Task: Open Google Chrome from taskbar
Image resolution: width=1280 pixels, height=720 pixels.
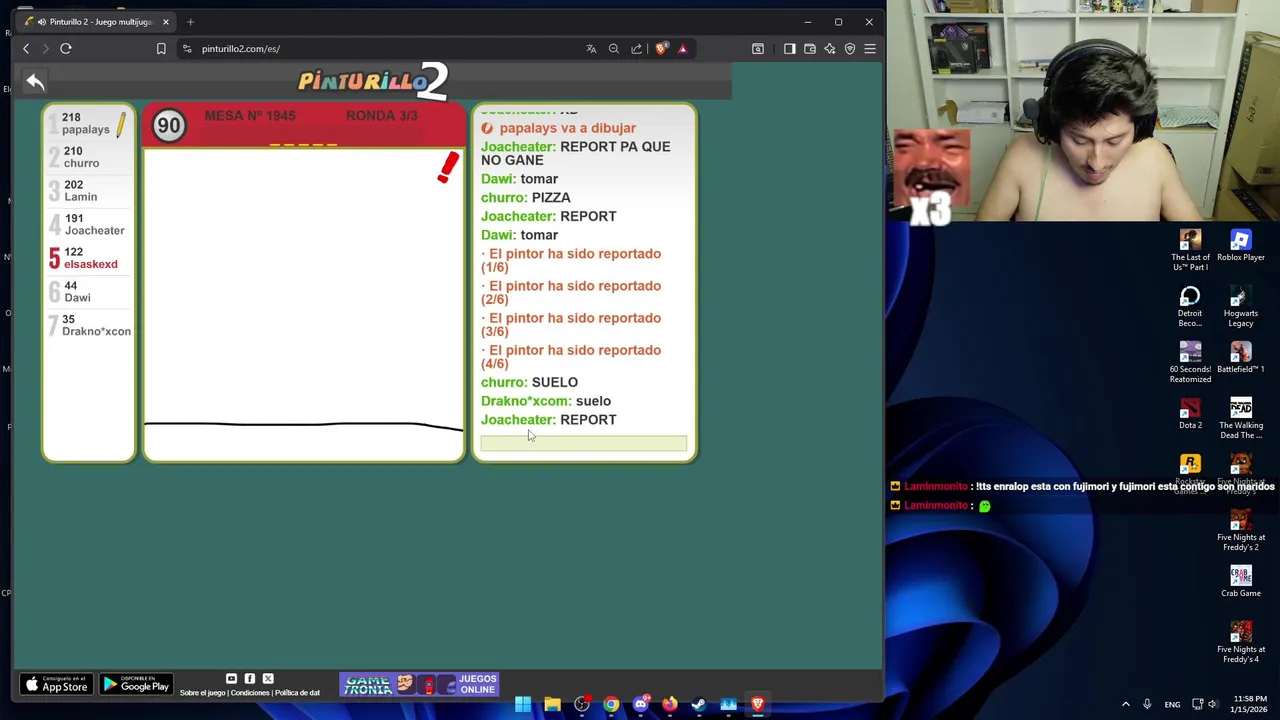Action: 611,704
